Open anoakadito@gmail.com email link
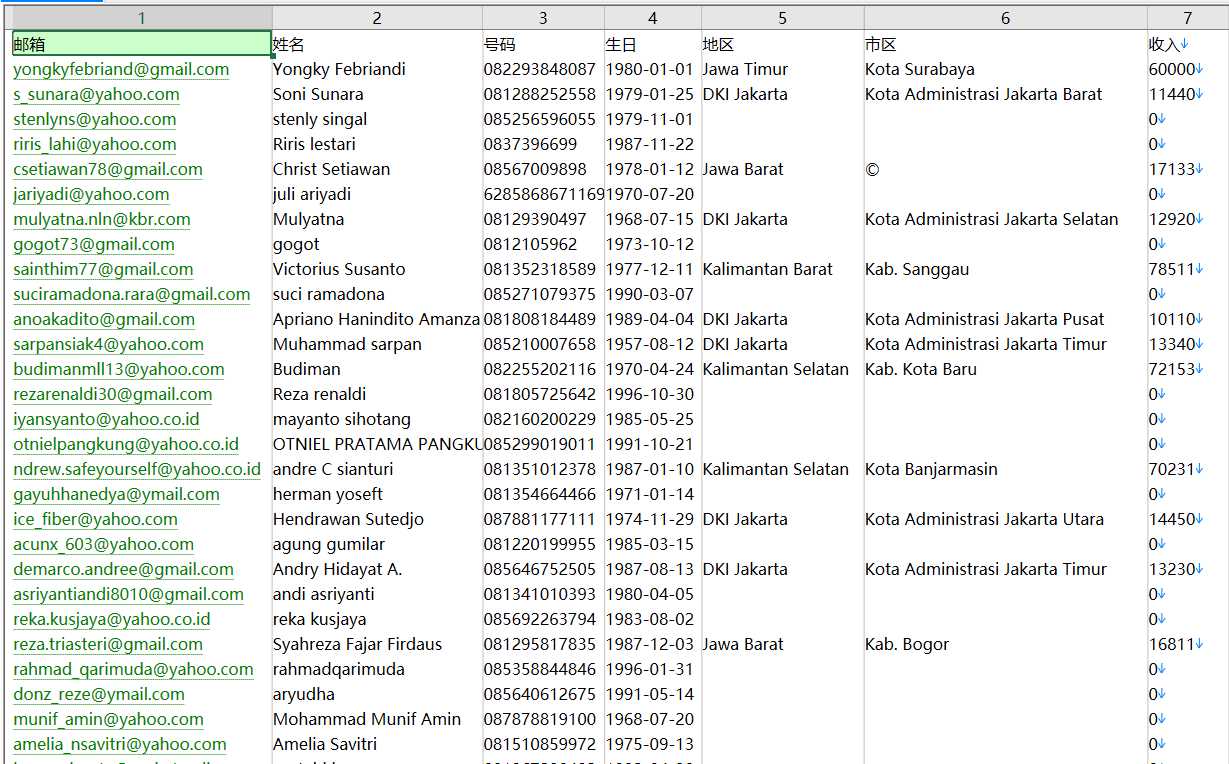The width and height of the screenshot is (1229, 764). [x=104, y=319]
